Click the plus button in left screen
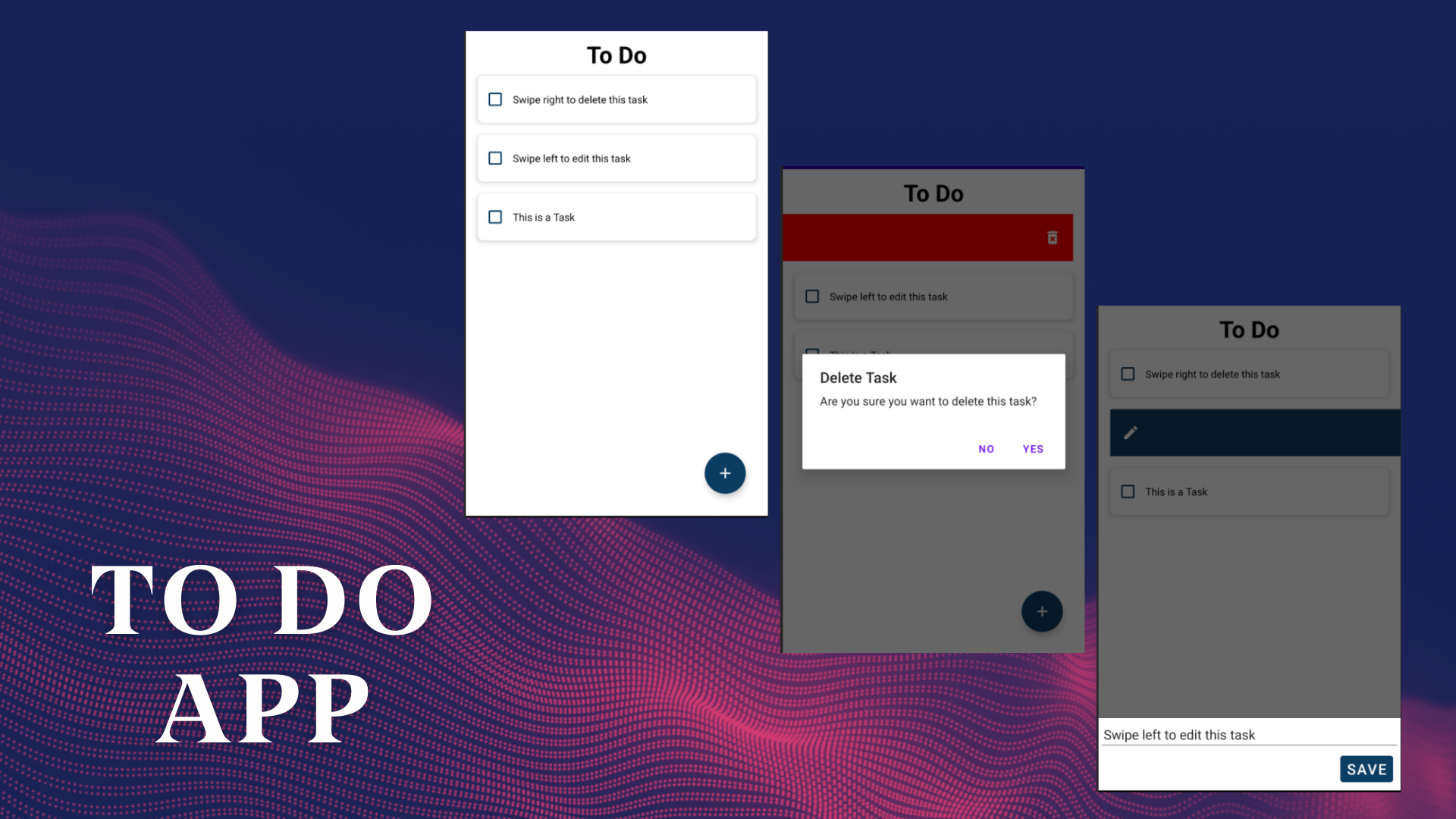 (725, 473)
